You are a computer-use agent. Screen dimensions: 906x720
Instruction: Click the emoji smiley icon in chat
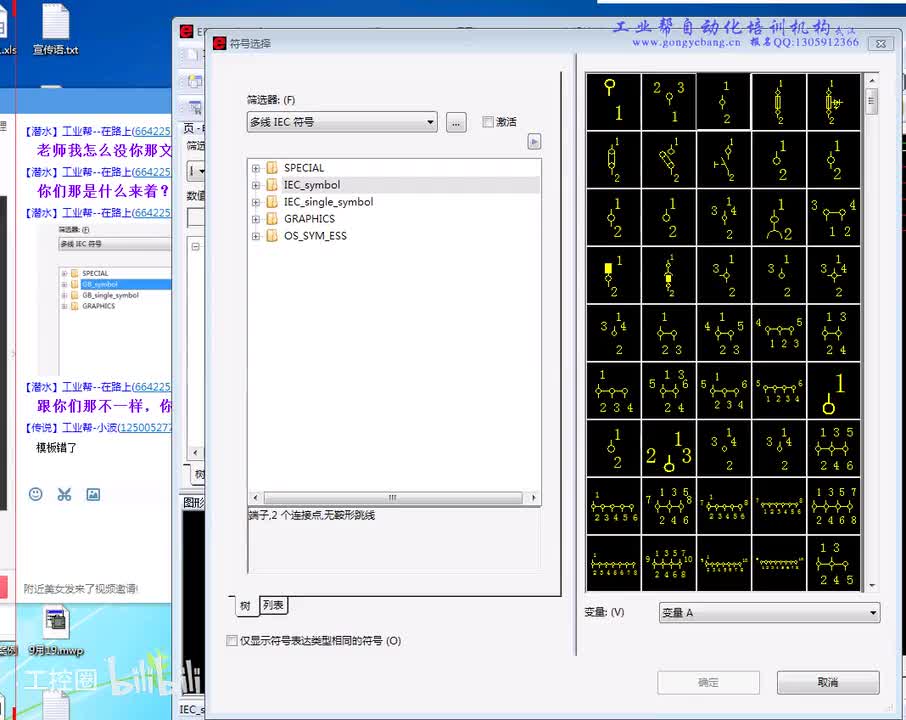[36, 494]
